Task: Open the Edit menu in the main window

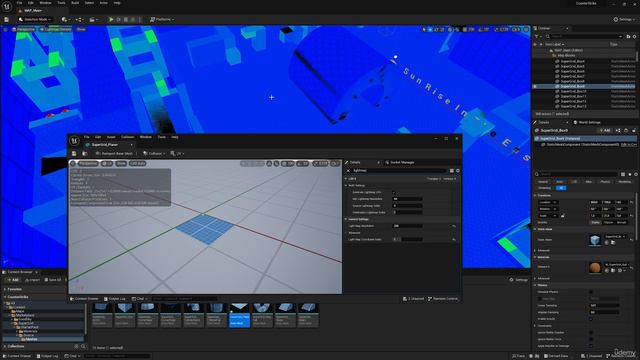Action: [31, 3]
